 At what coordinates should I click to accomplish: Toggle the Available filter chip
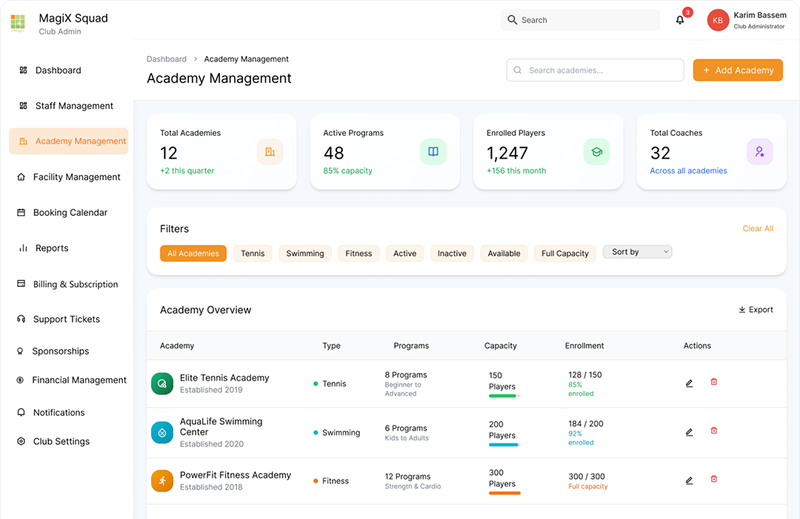[504, 254]
